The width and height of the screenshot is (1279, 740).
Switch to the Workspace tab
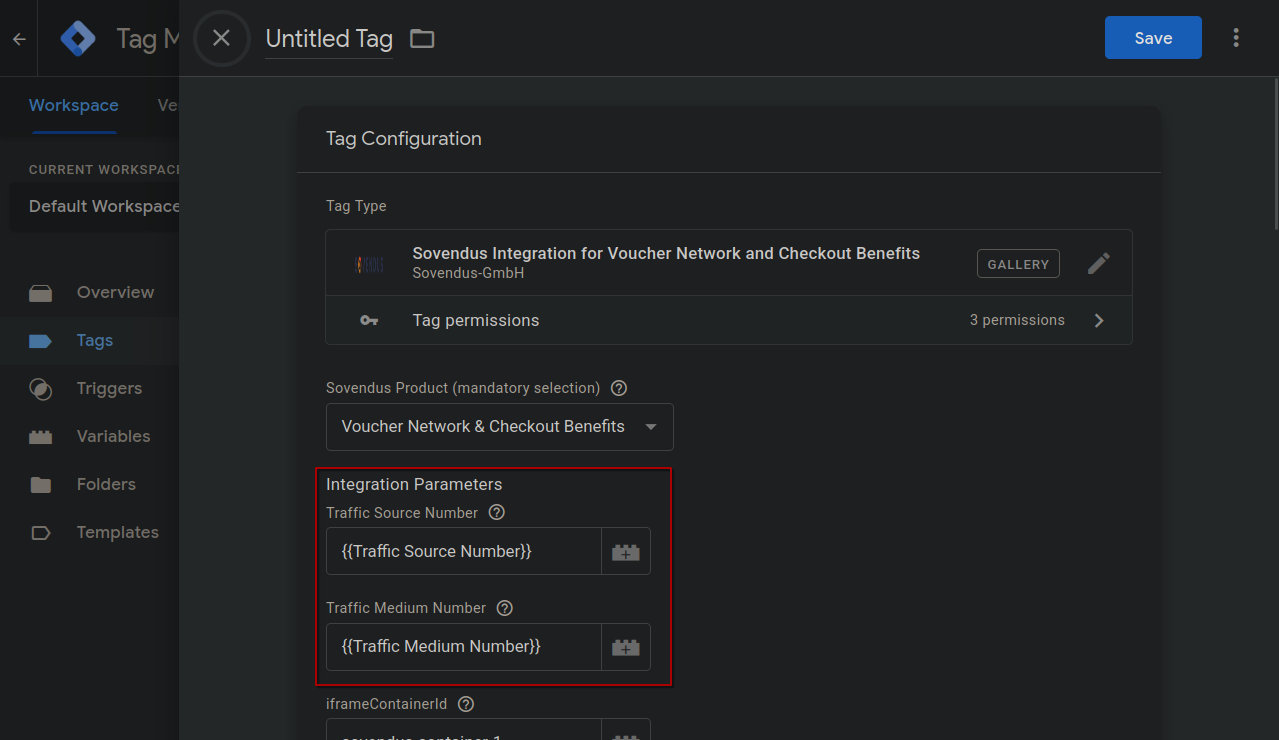coord(74,105)
